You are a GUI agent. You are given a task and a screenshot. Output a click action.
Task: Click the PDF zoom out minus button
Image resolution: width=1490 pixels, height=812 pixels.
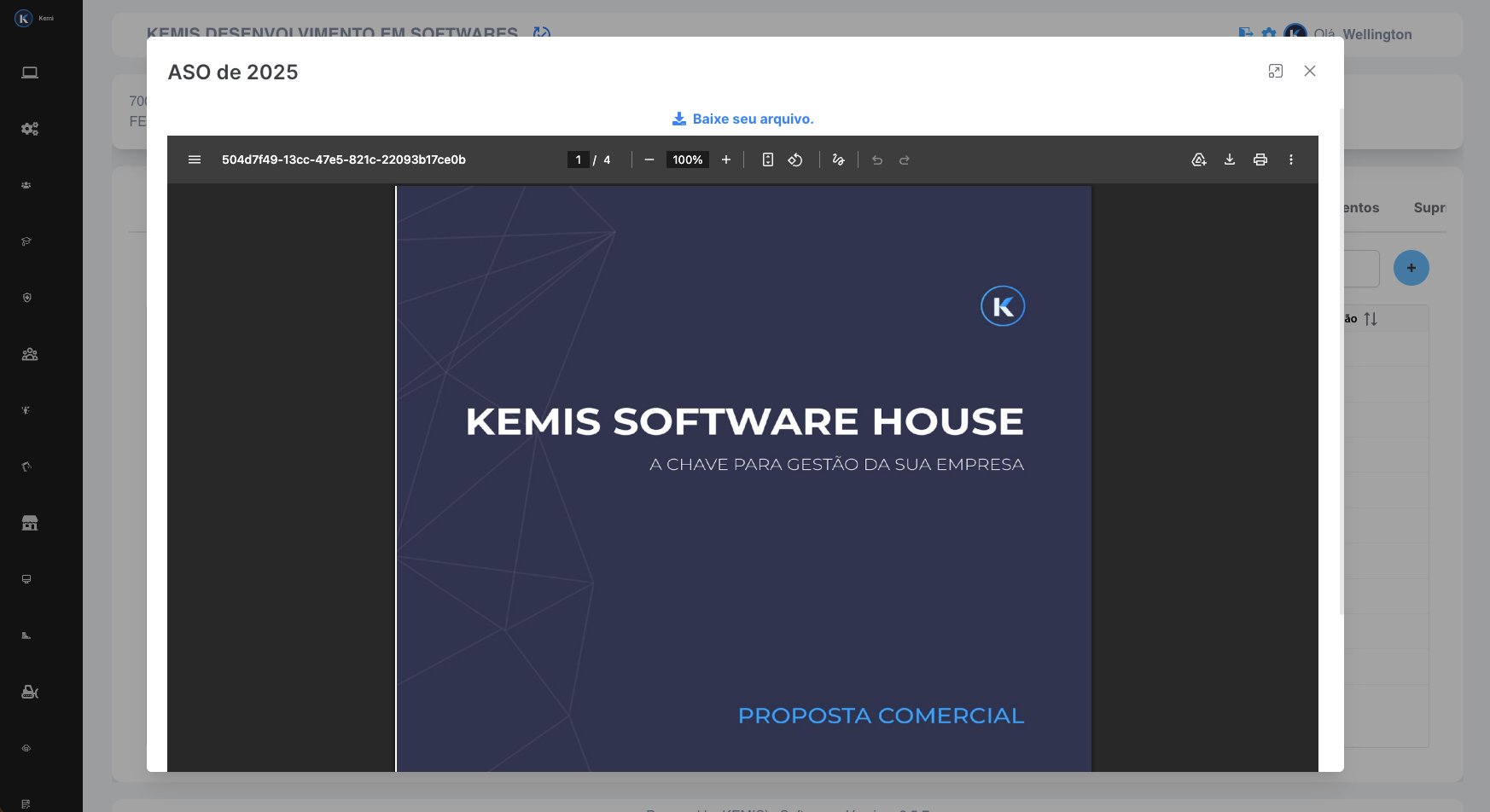[649, 159]
